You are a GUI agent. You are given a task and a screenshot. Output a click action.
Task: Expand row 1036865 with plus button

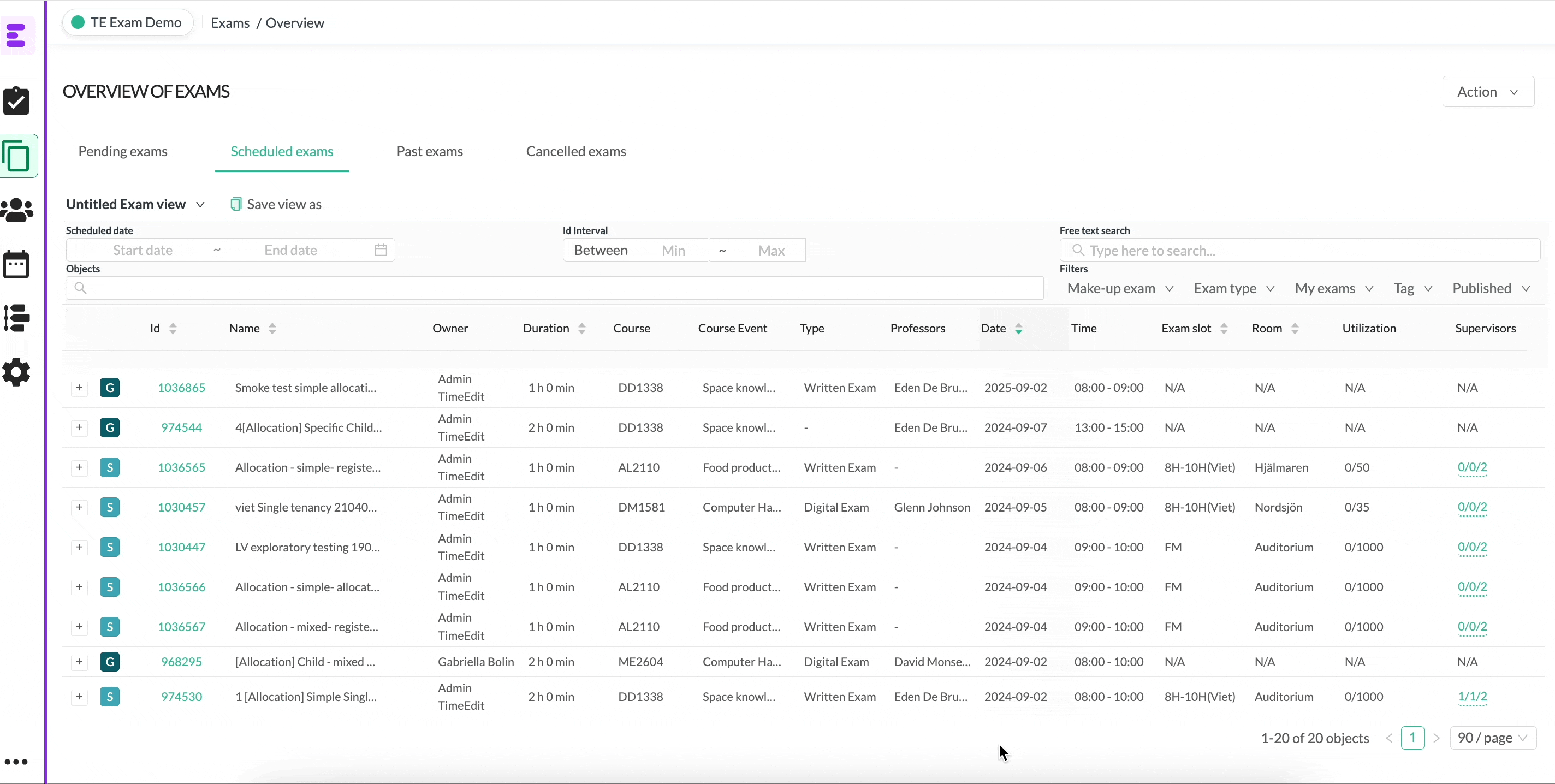pos(79,388)
